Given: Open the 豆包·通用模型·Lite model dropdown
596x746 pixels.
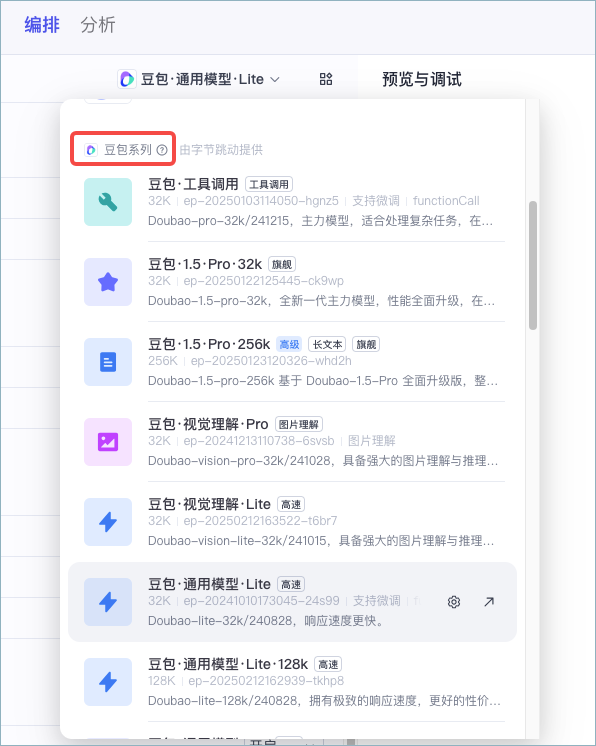Looking at the screenshot, I should 199,79.
